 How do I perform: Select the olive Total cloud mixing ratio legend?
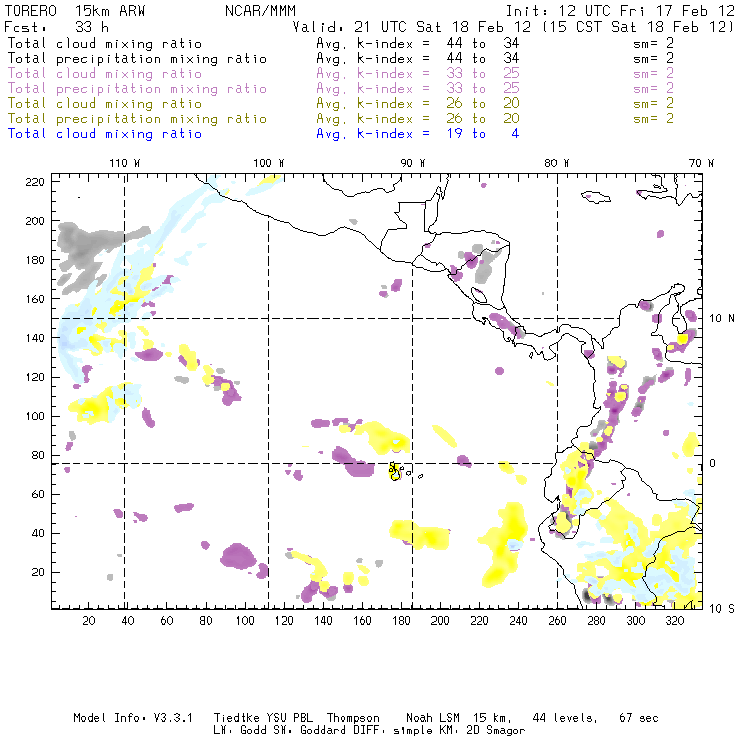105,104
